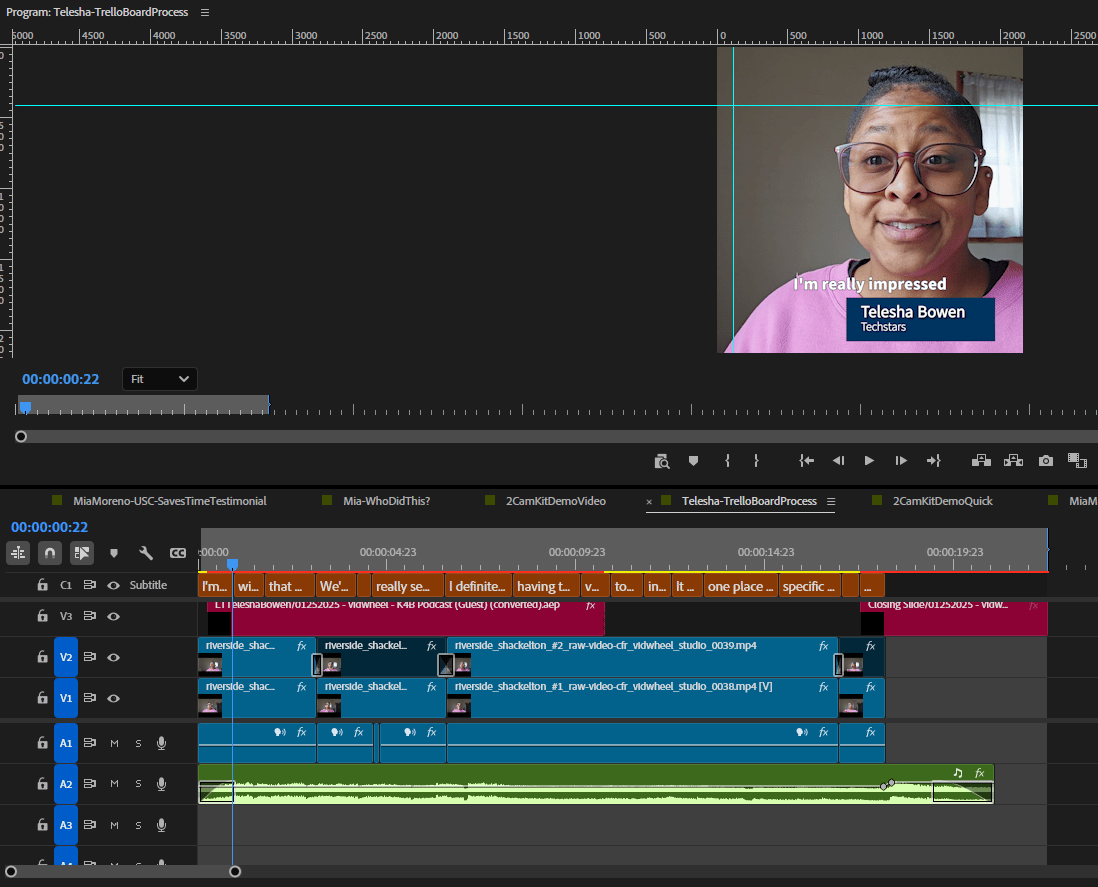This screenshot has width=1098, height=887.
Task: Click the Proxy/inspect icon left of marker
Action: 662,461
